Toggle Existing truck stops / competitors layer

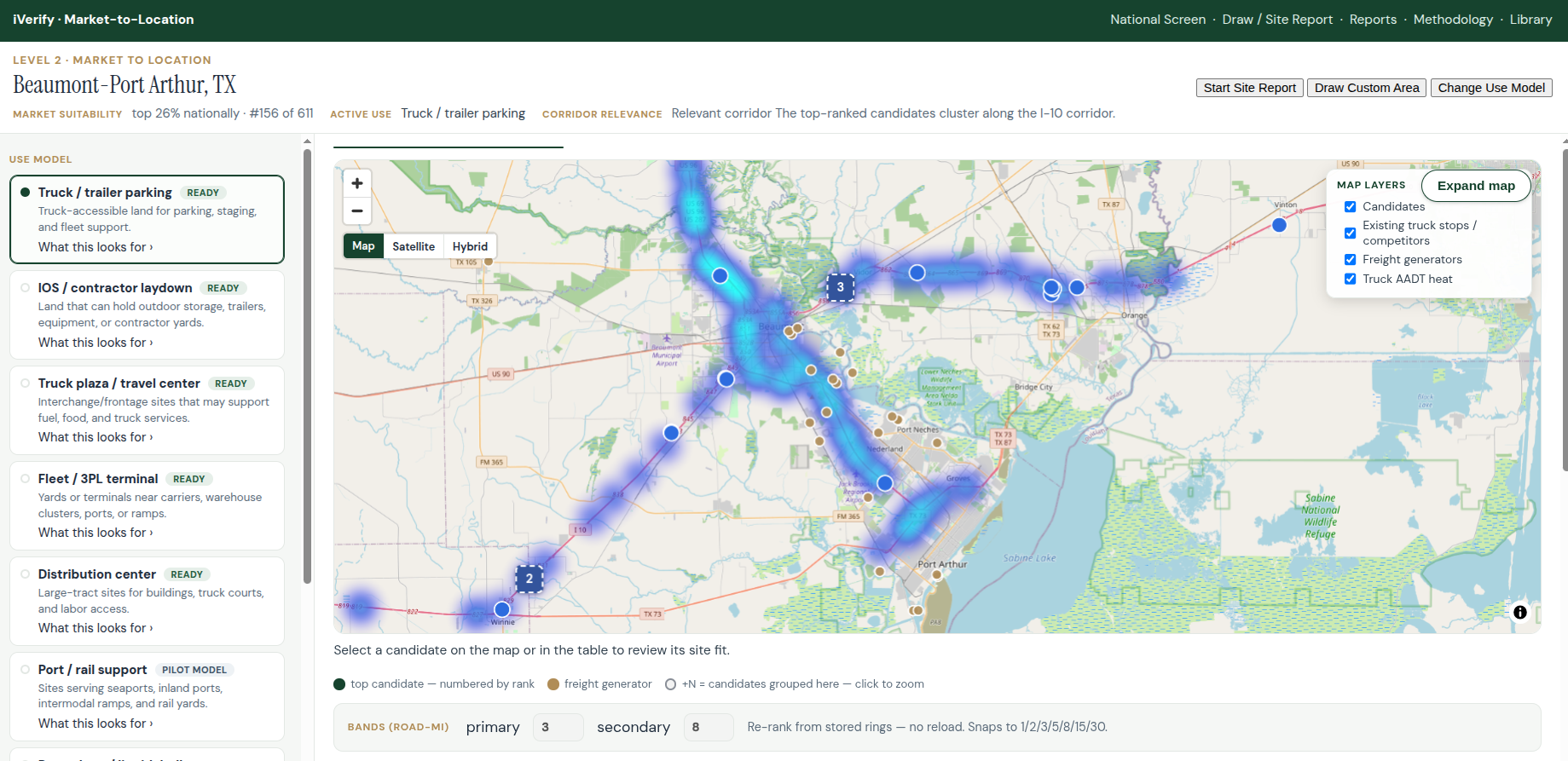click(1351, 233)
